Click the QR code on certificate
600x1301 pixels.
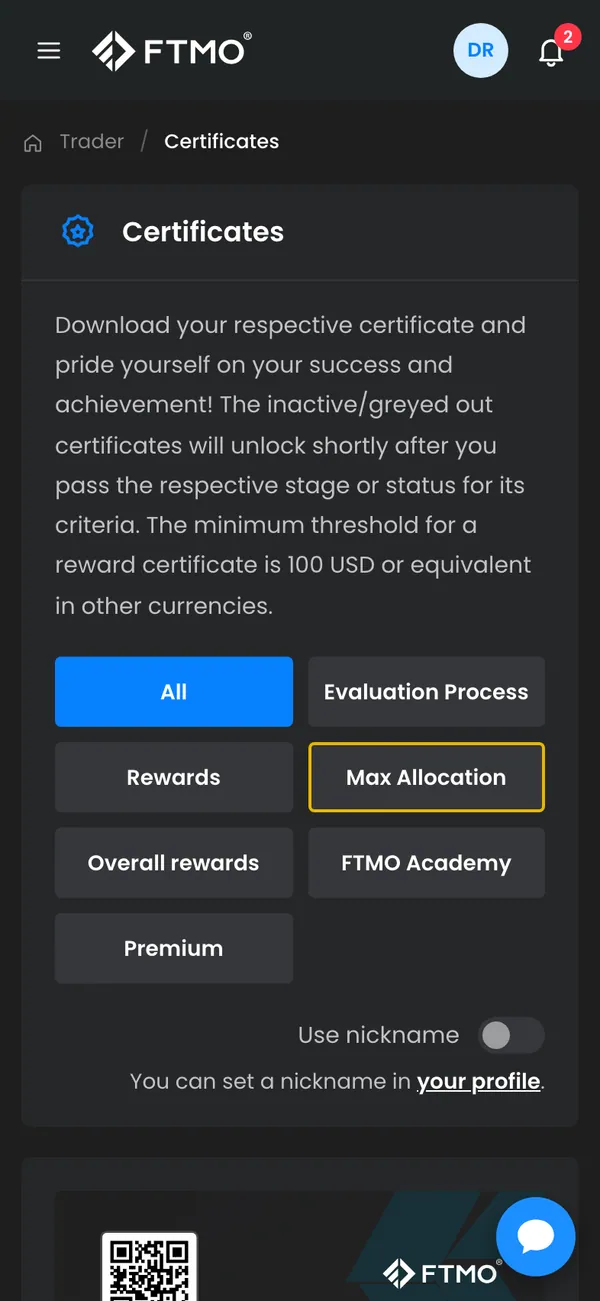149,1267
